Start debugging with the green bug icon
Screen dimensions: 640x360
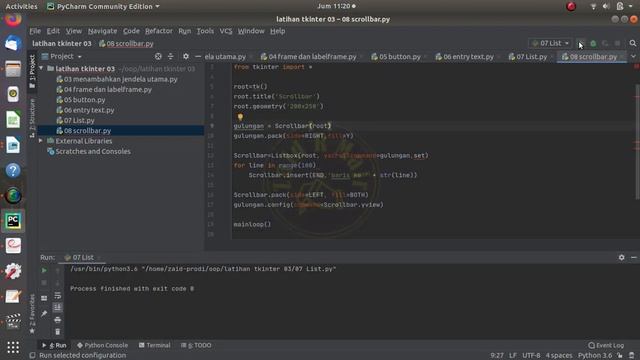593,43
